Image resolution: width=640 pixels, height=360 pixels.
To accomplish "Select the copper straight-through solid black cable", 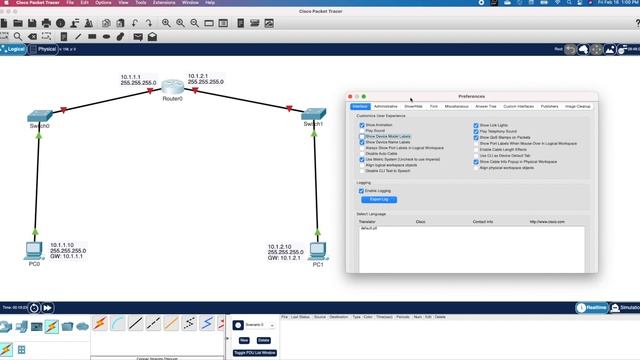I will point(136,323).
